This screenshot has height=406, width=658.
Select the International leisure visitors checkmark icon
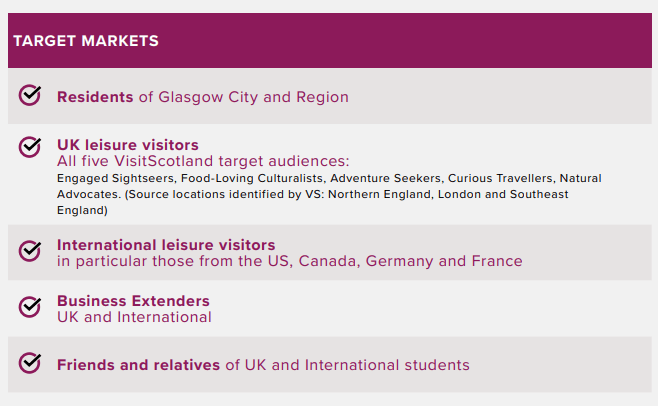point(30,249)
